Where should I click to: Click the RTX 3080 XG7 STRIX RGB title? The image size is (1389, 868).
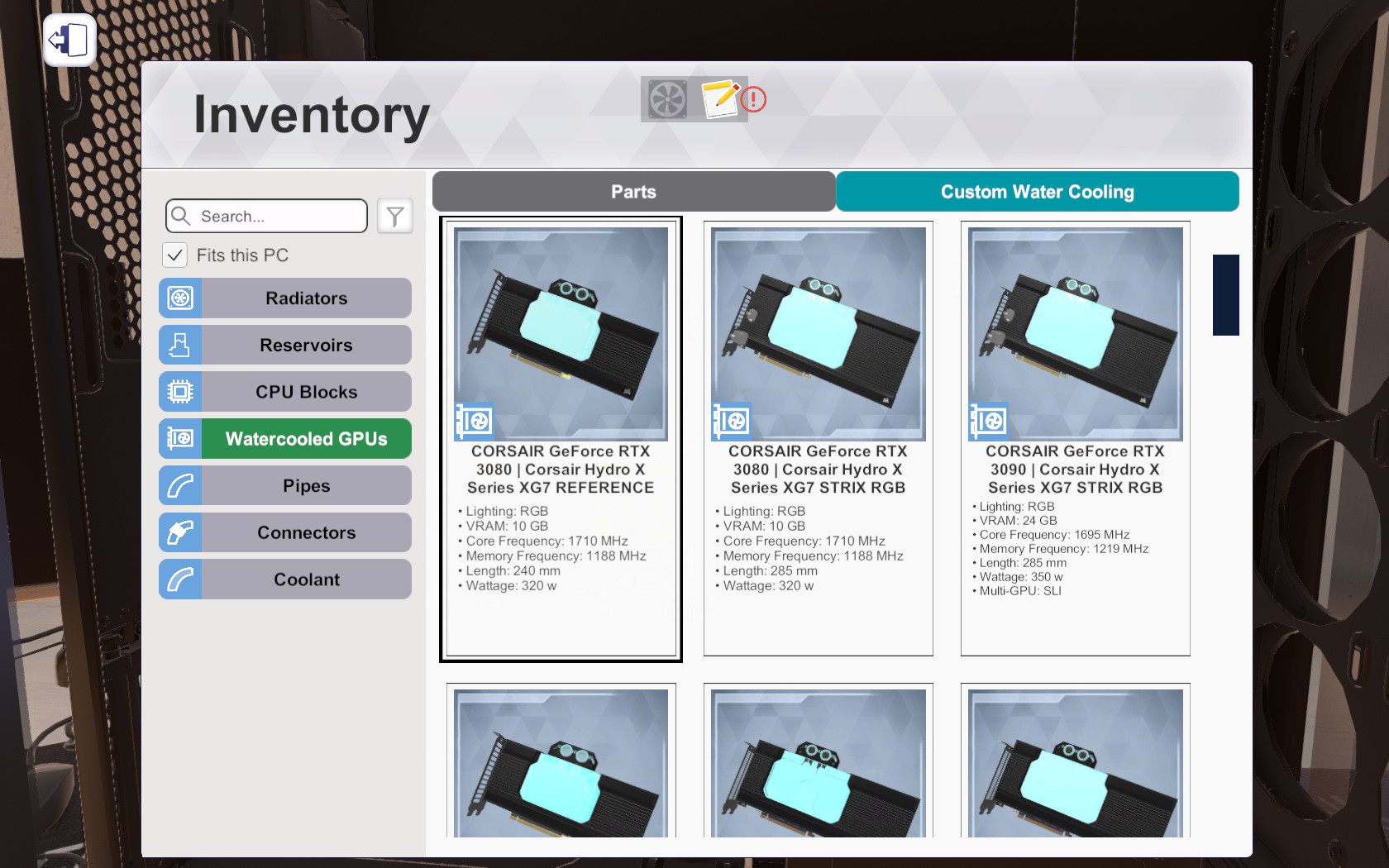[818, 470]
